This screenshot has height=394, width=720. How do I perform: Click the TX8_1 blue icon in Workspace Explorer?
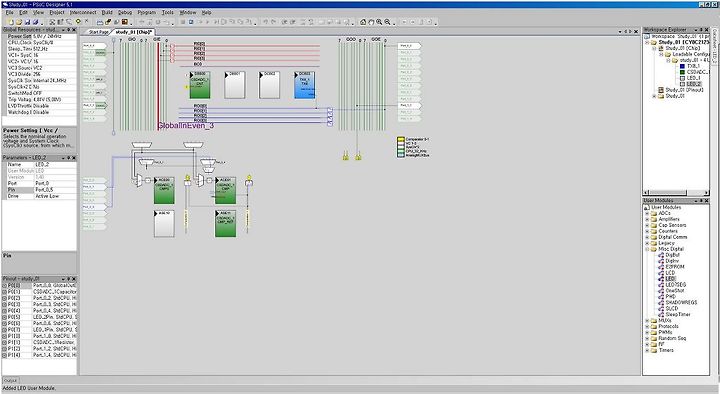pos(682,66)
